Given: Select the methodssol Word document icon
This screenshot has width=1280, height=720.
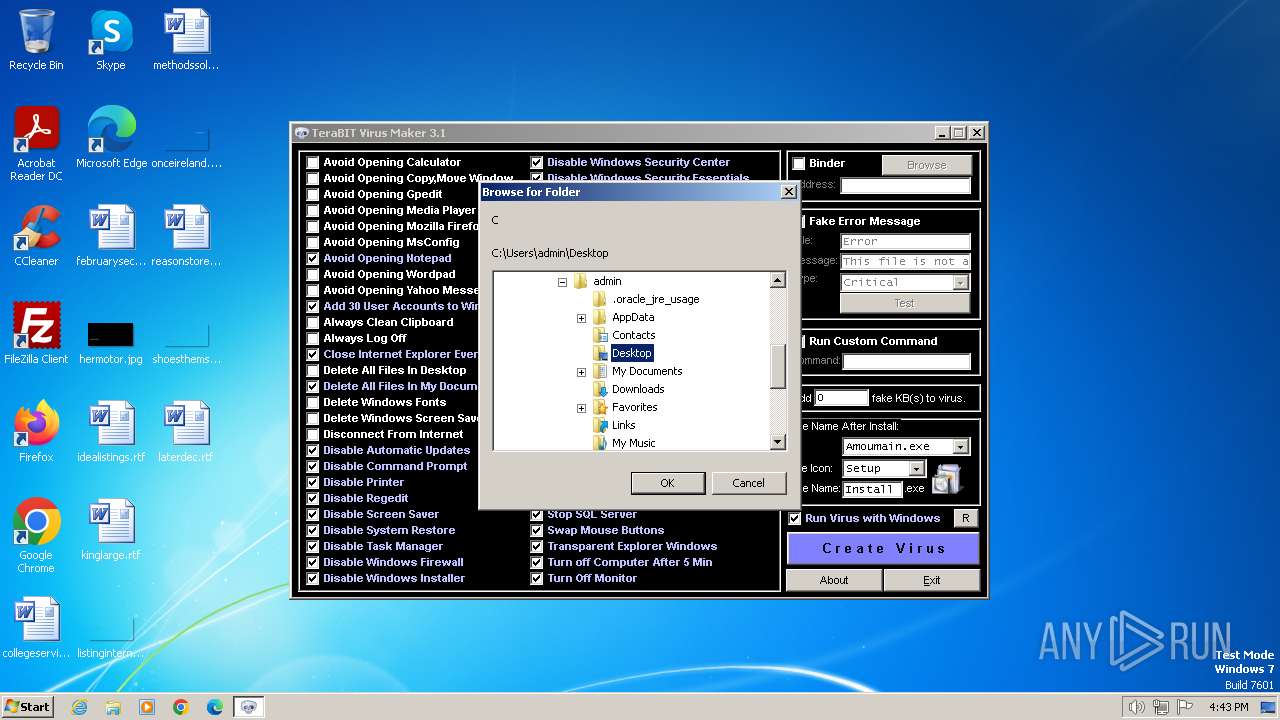Looking at the screenshot, I should pos(186,40).
